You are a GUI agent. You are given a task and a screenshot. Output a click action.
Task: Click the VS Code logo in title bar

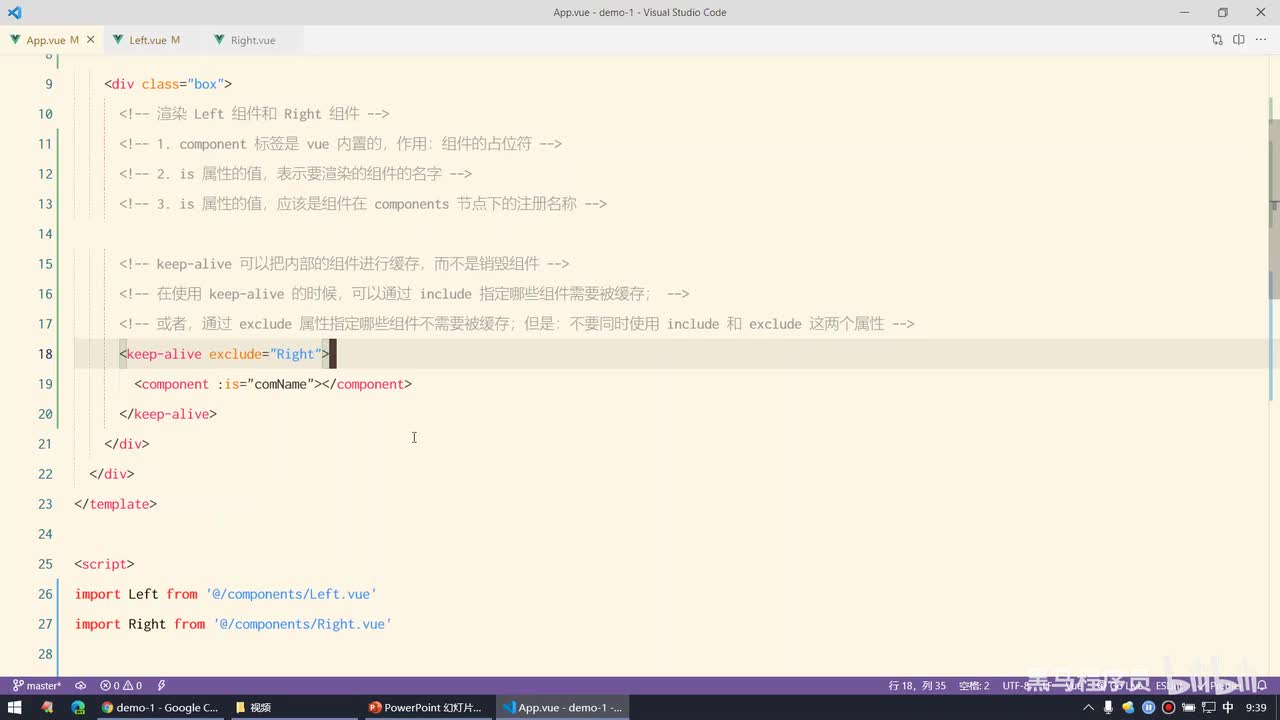click(x=14, y=12)
